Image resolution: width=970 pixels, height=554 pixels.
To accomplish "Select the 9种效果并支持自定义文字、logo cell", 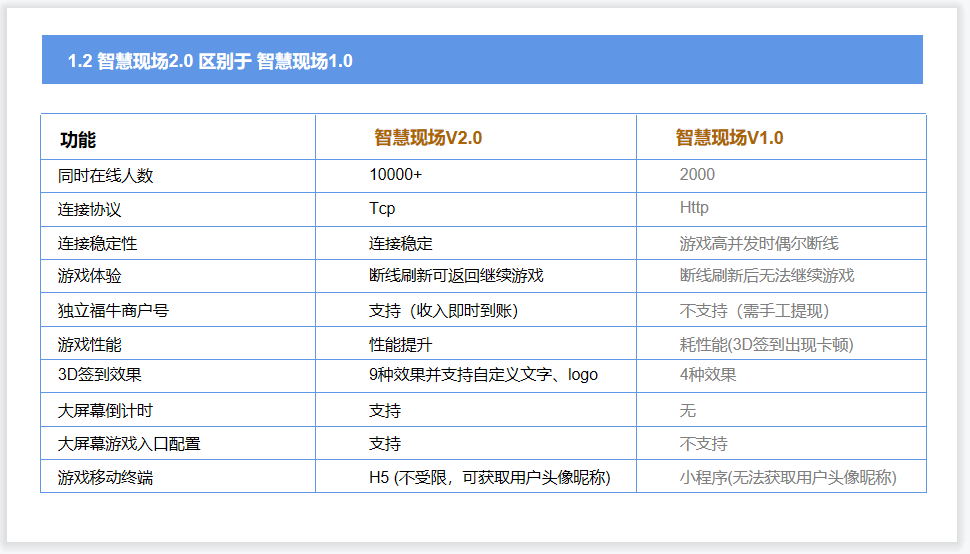I will coord(483,375).
